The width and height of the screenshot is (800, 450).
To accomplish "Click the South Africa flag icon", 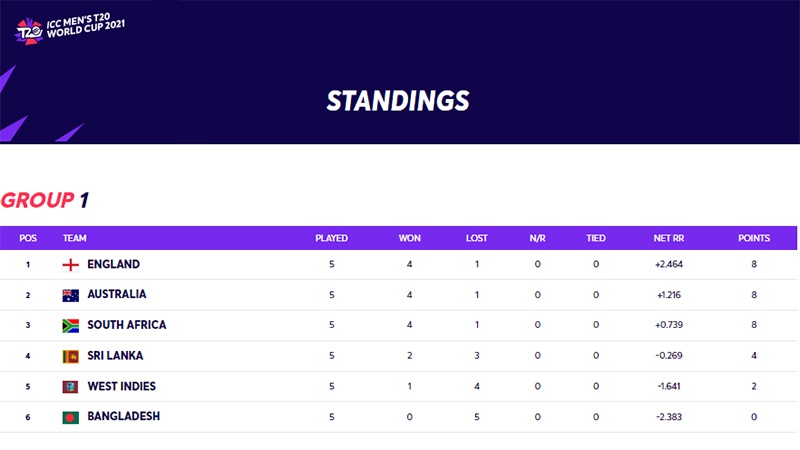I will 71,325.
